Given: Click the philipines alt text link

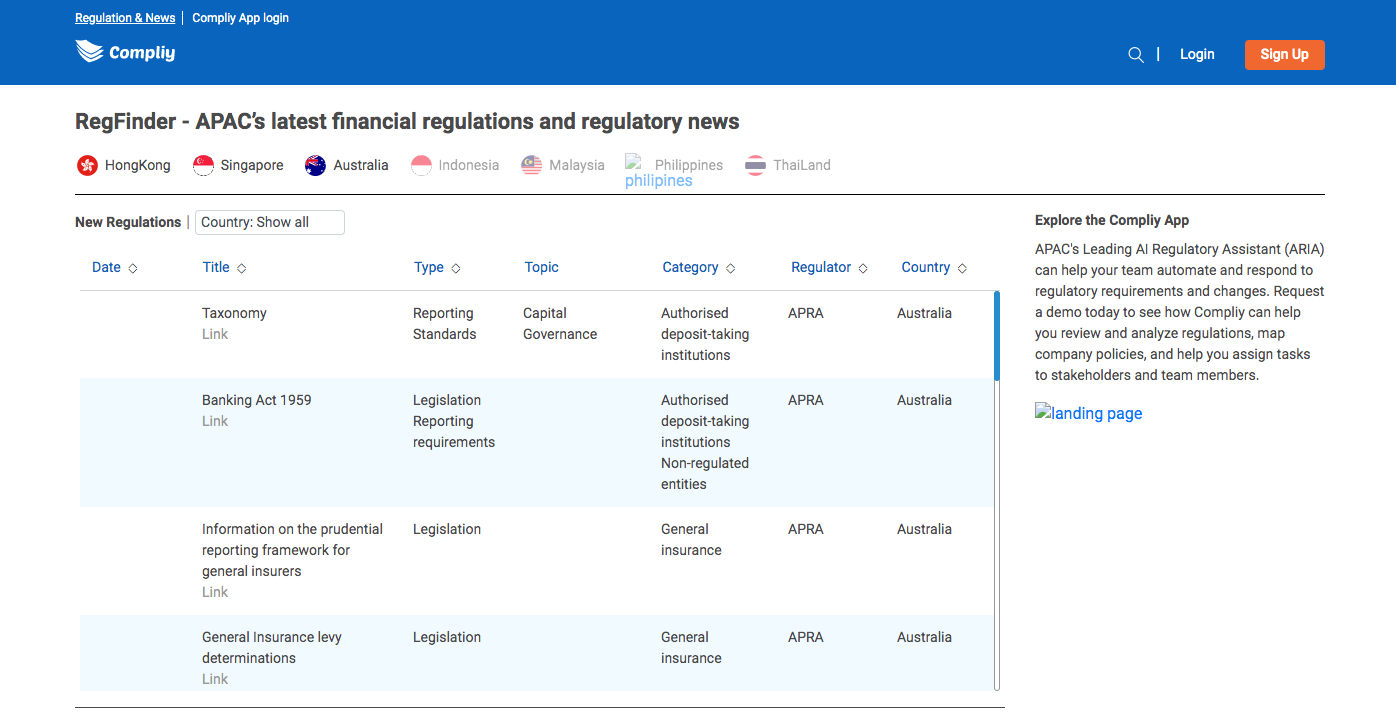Looking at the screenshot, I should (x=659, y=181).
